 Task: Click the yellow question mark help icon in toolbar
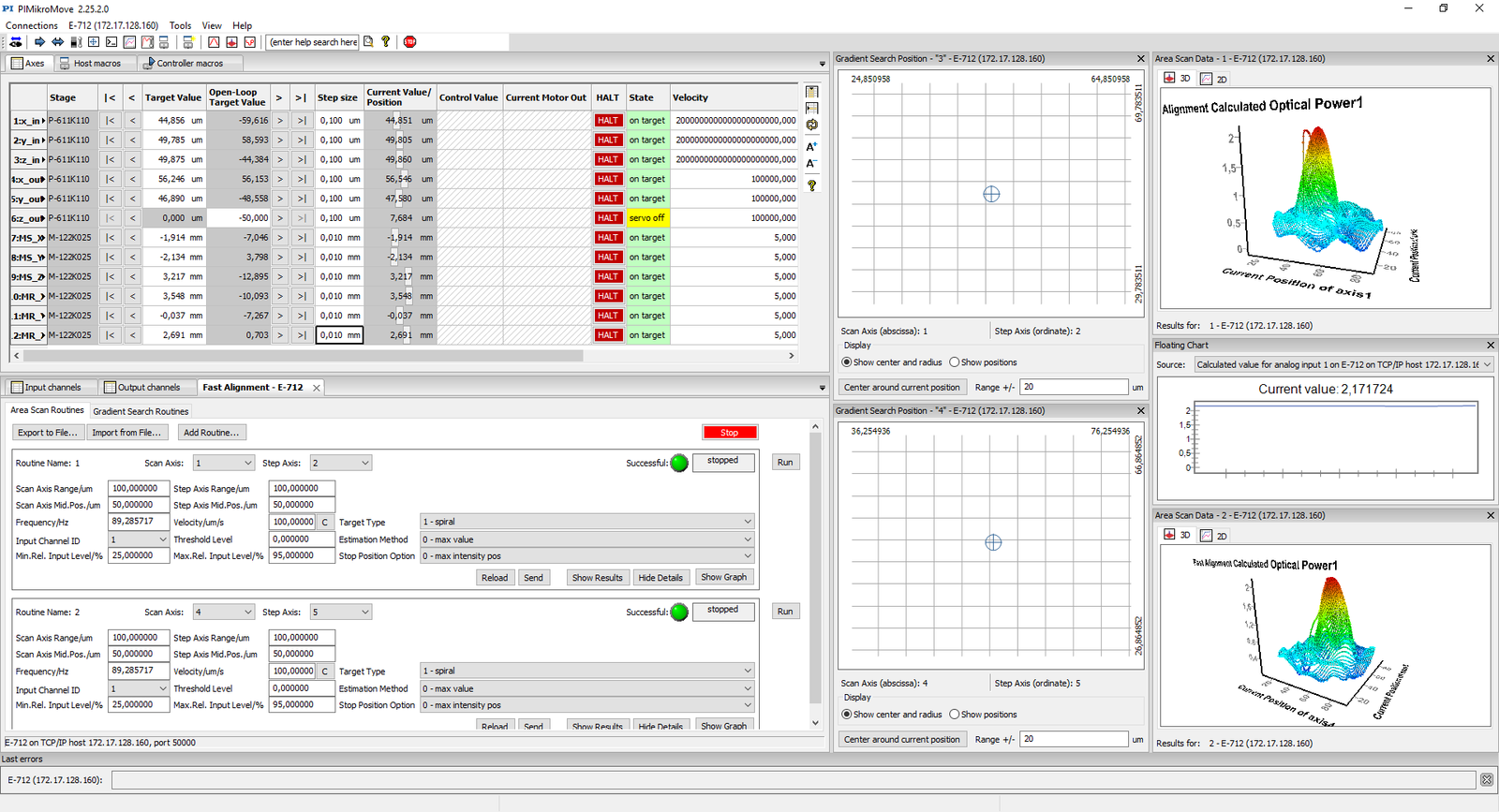[x=385, y=42]
